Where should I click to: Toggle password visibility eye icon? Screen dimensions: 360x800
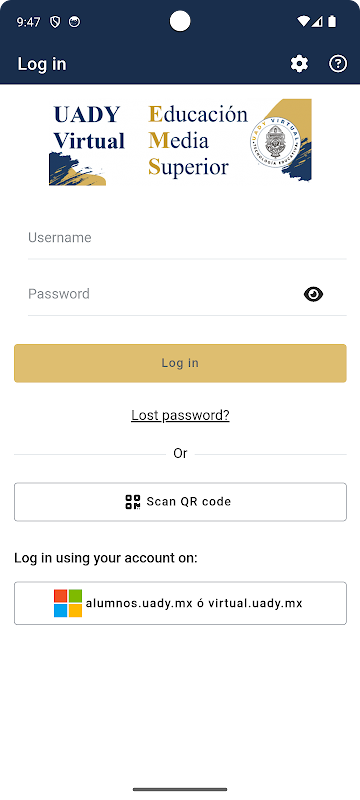313,294
